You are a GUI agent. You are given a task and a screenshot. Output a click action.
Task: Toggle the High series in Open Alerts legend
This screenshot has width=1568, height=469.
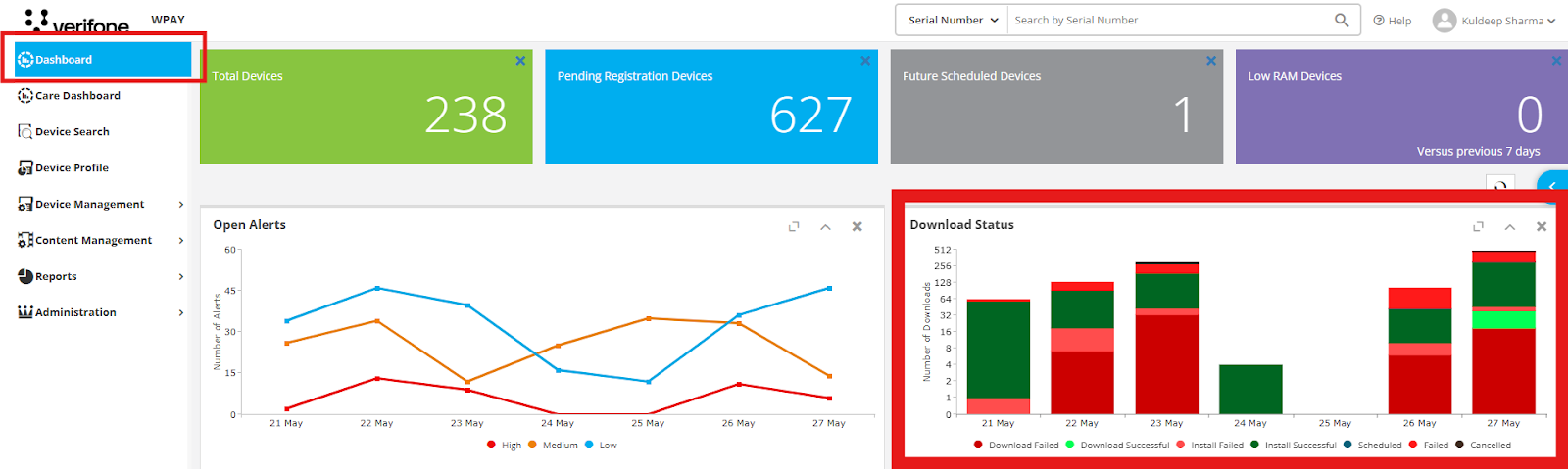pos(504,445)
